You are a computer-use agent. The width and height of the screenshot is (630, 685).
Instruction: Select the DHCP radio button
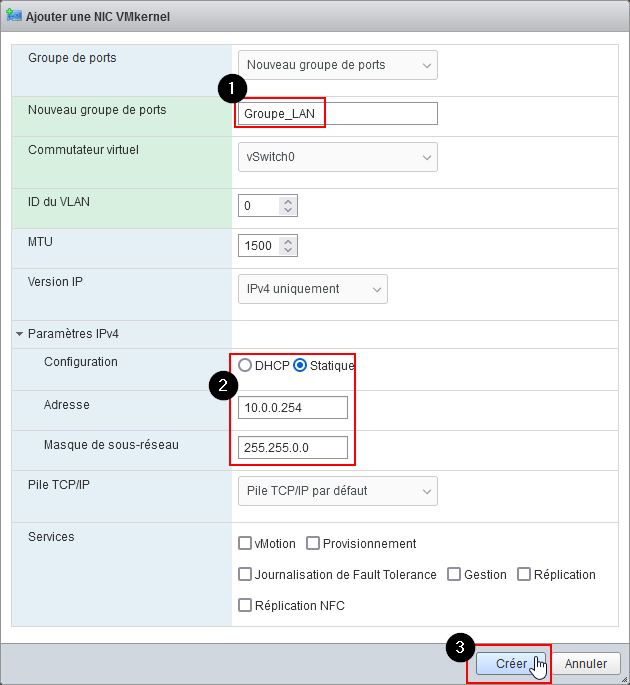coord(245,365)
